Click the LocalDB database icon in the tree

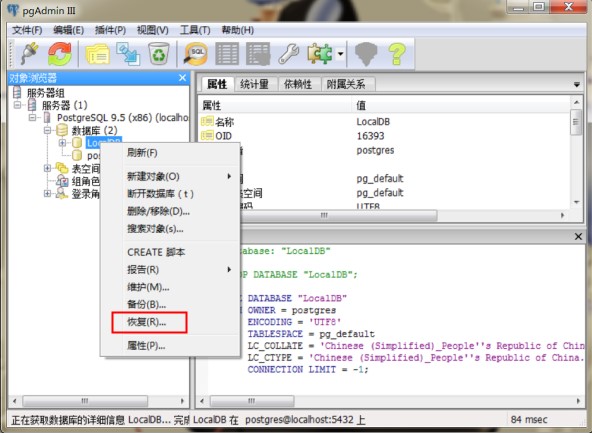[77, 143]
